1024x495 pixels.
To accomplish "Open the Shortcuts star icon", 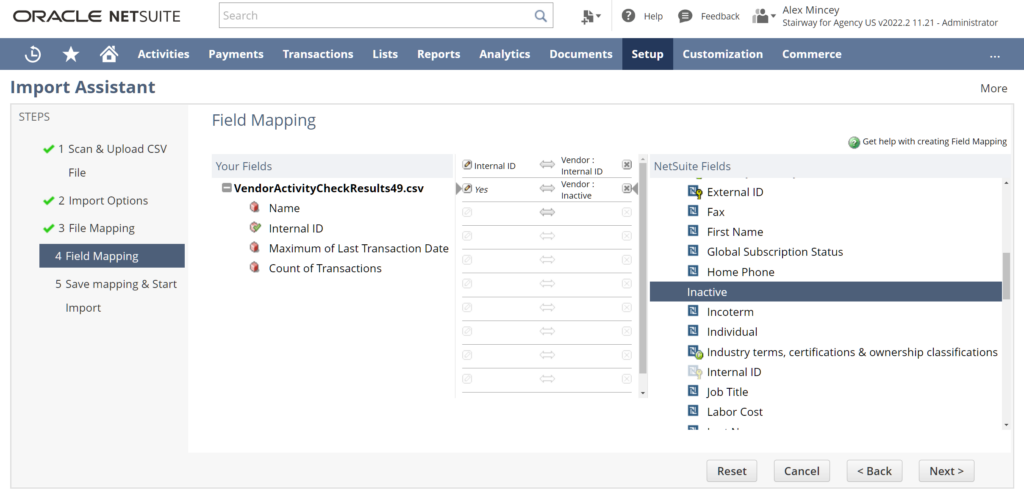I will [71, 54].
